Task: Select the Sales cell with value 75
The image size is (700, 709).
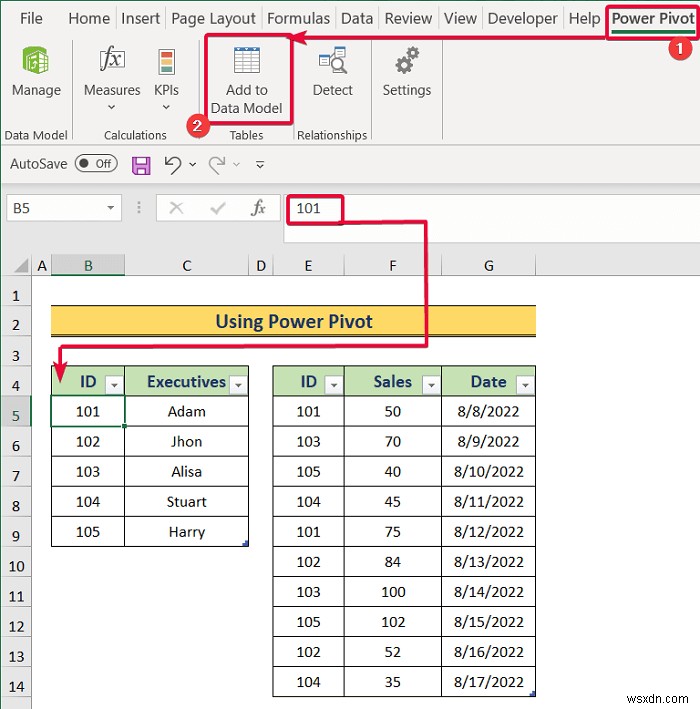Action: 393,532
